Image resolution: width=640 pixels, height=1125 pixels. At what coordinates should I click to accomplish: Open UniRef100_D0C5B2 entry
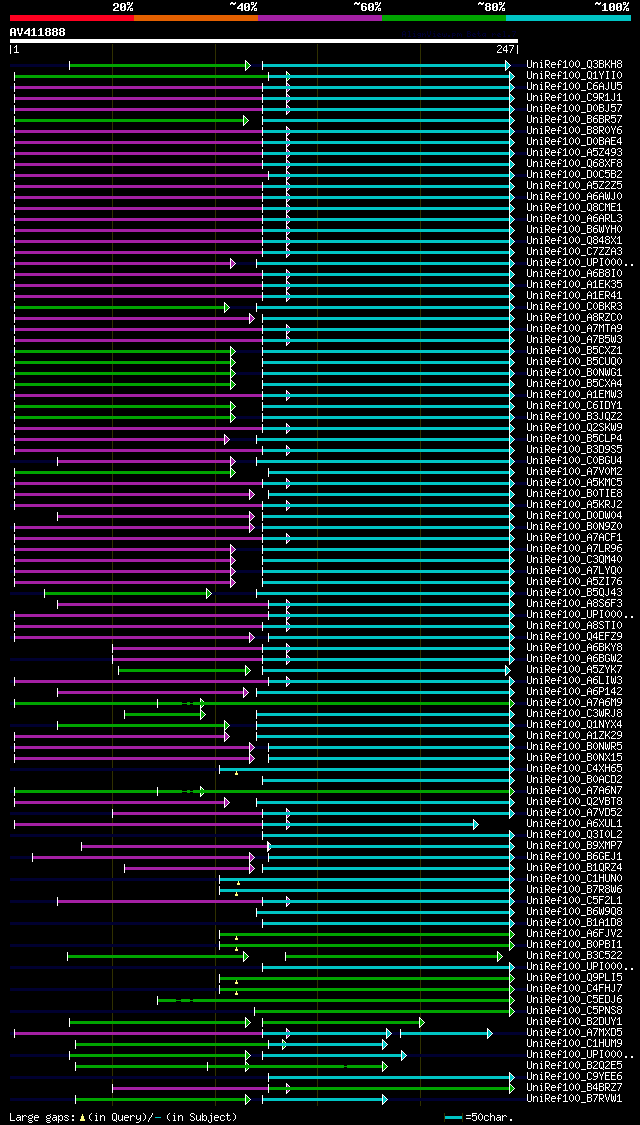coord(574,174)
